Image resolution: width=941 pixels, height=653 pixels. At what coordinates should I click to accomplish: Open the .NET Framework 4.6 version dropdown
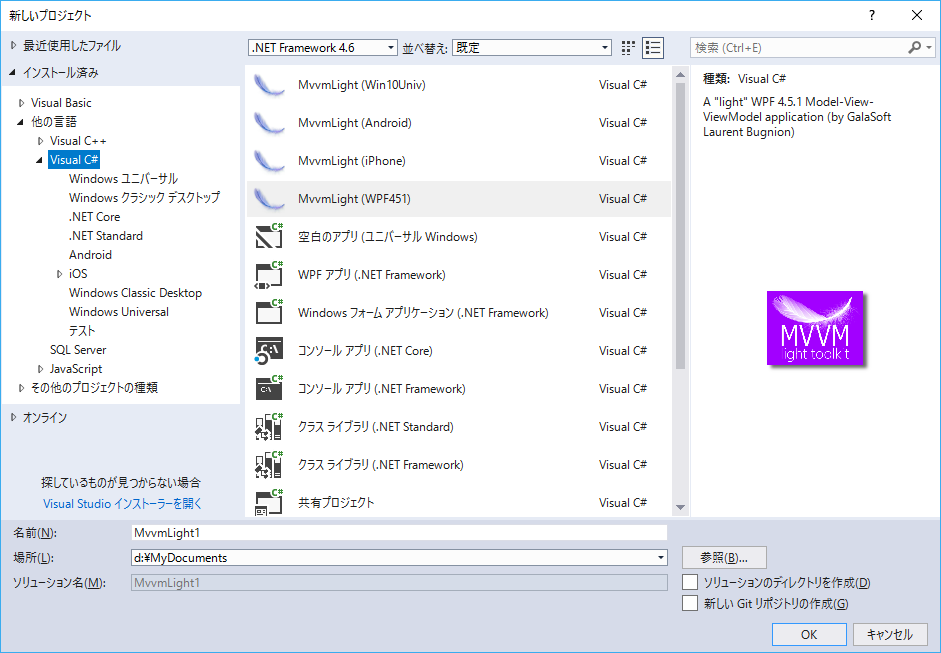coord(323,48)
